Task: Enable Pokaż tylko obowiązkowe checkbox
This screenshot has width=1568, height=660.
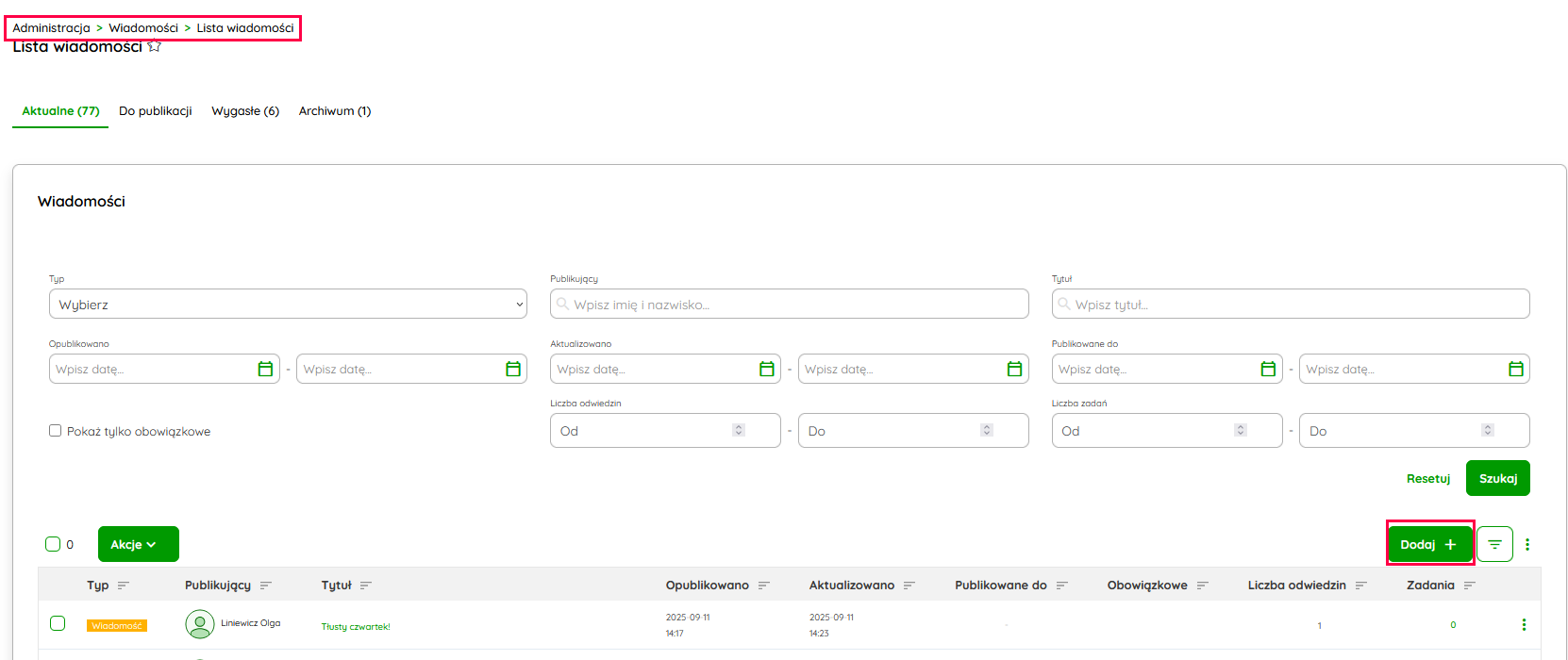Action: click(56, 431)
